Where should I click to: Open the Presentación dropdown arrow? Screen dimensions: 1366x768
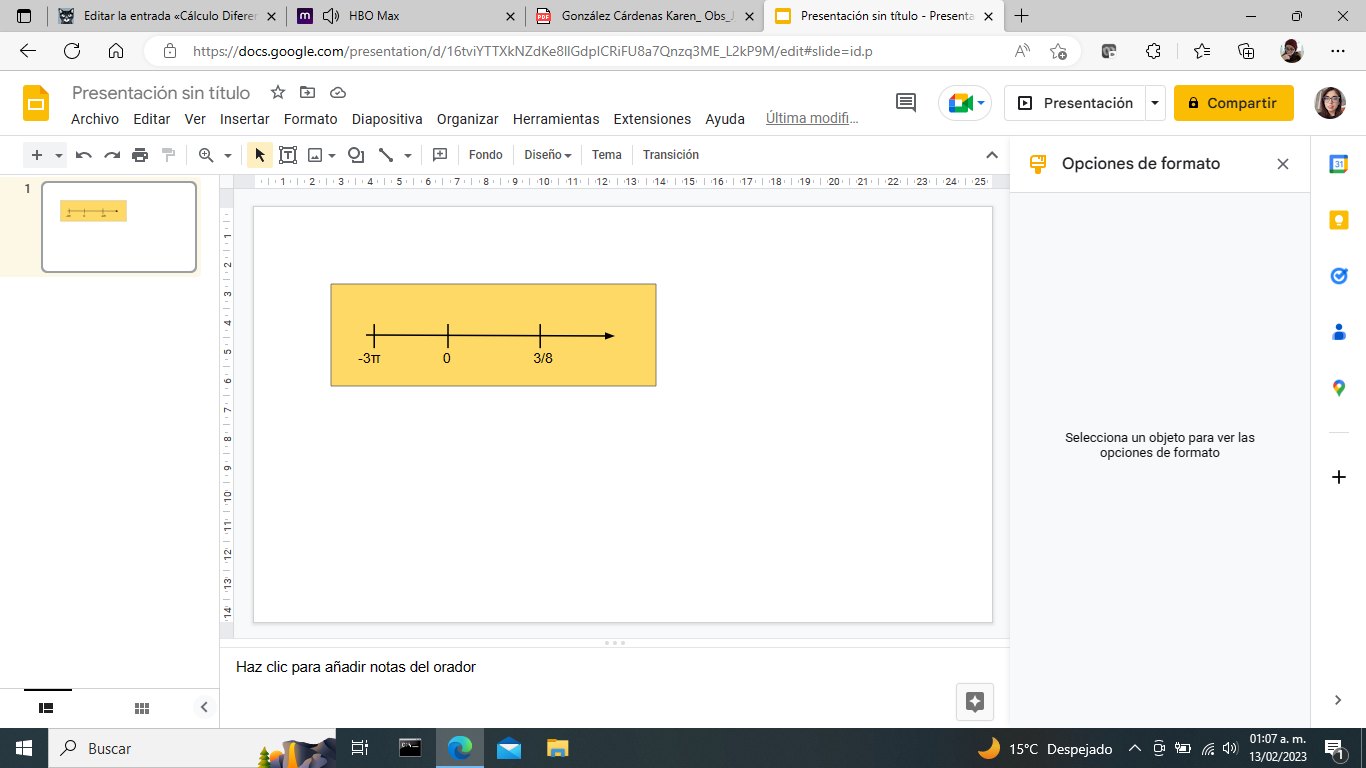[x=1155, y=103]
